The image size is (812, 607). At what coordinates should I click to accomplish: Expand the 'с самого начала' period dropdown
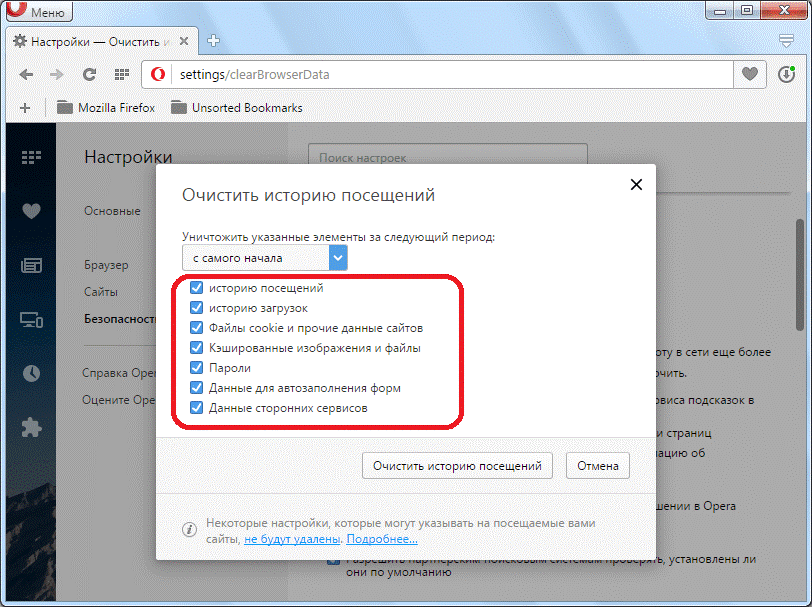[339, 258]
